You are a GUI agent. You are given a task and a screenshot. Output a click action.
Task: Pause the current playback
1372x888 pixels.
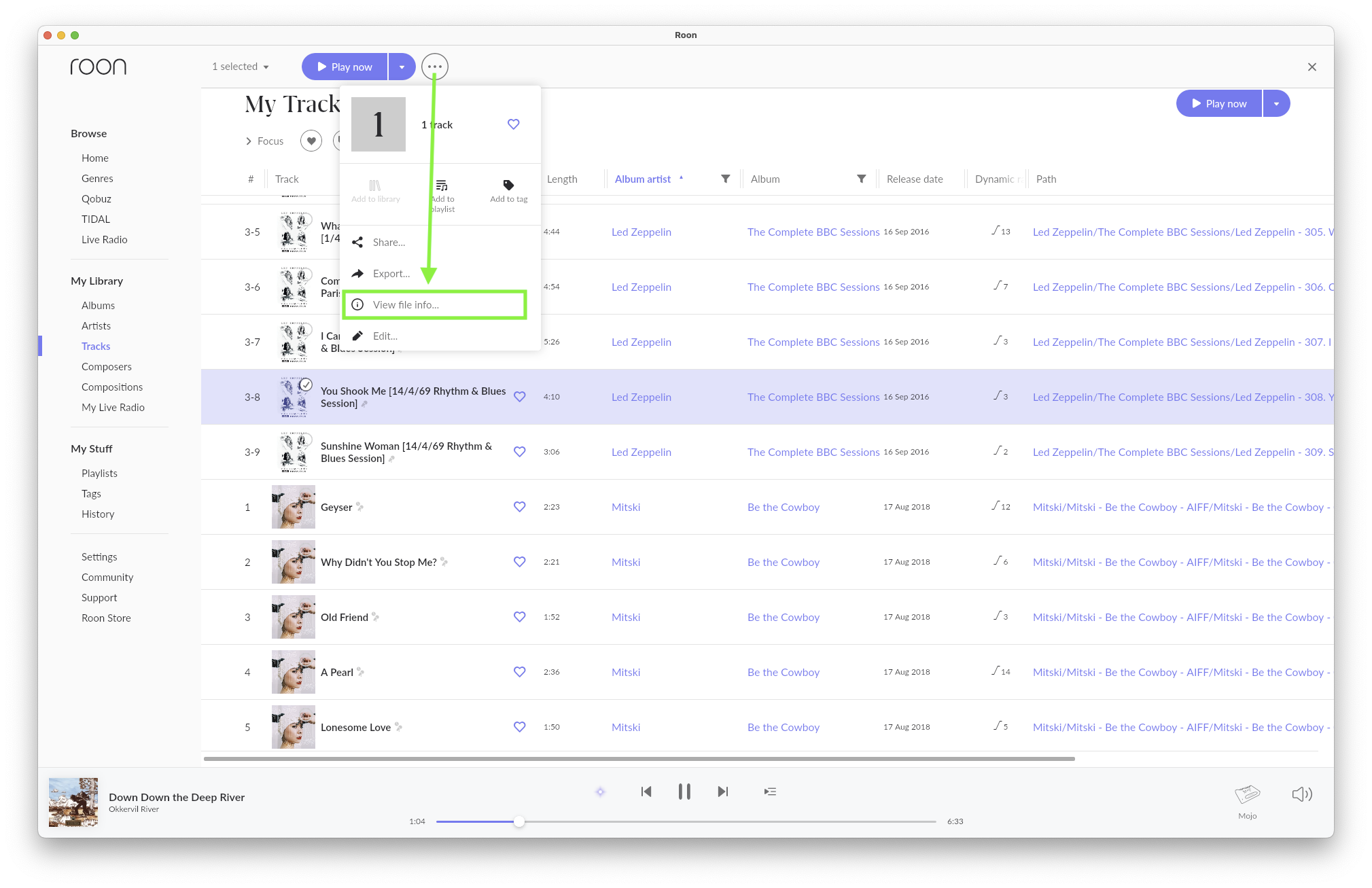(x=684, y=792)
